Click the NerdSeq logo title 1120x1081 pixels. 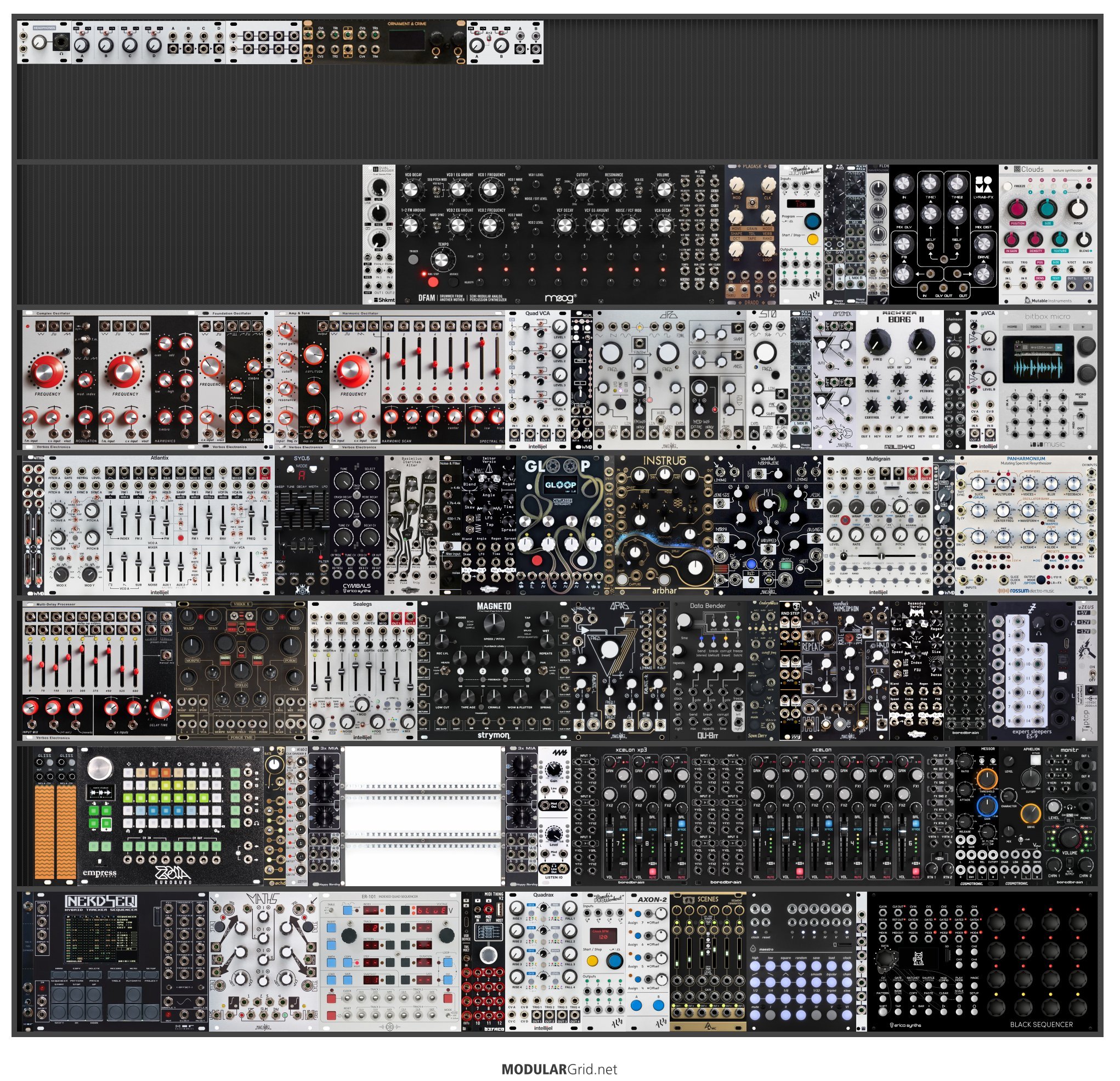coord(101,902)
